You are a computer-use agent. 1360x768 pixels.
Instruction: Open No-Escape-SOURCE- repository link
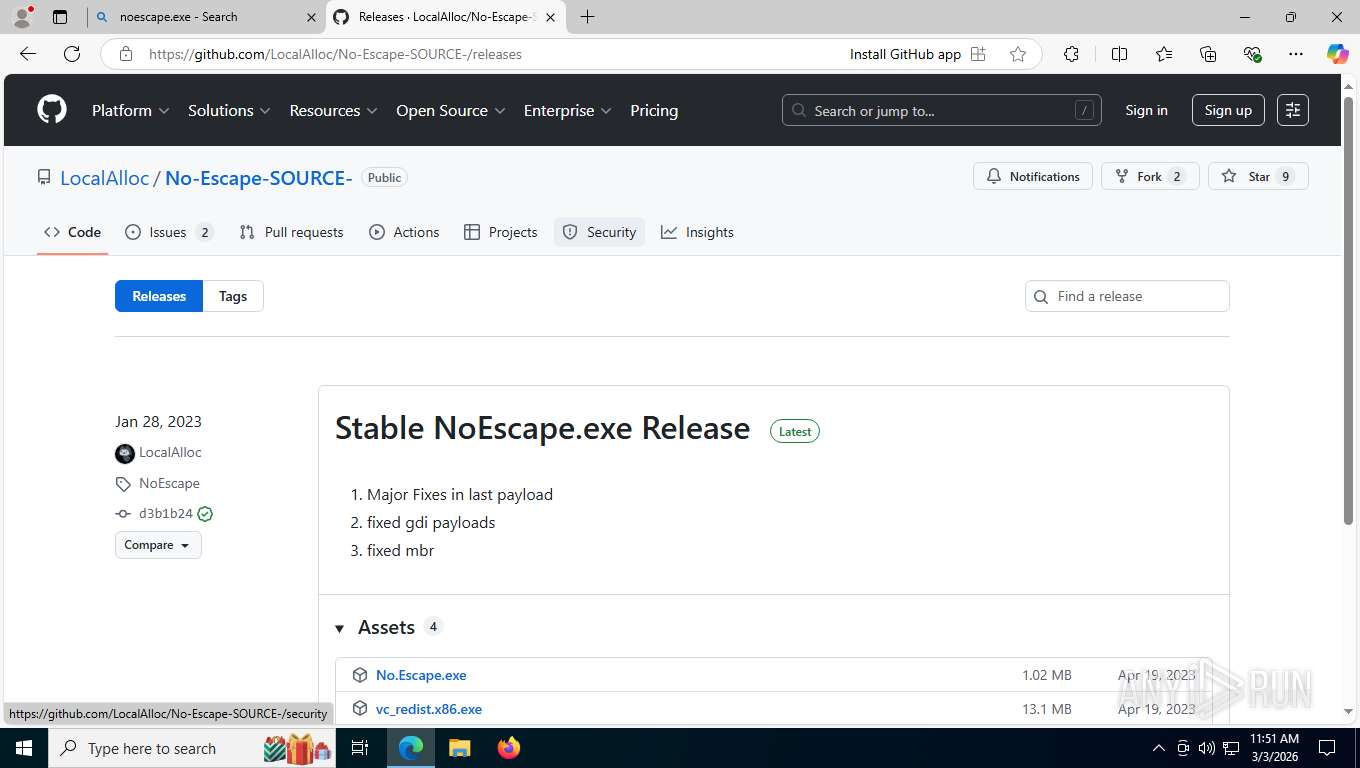[258, 178]
